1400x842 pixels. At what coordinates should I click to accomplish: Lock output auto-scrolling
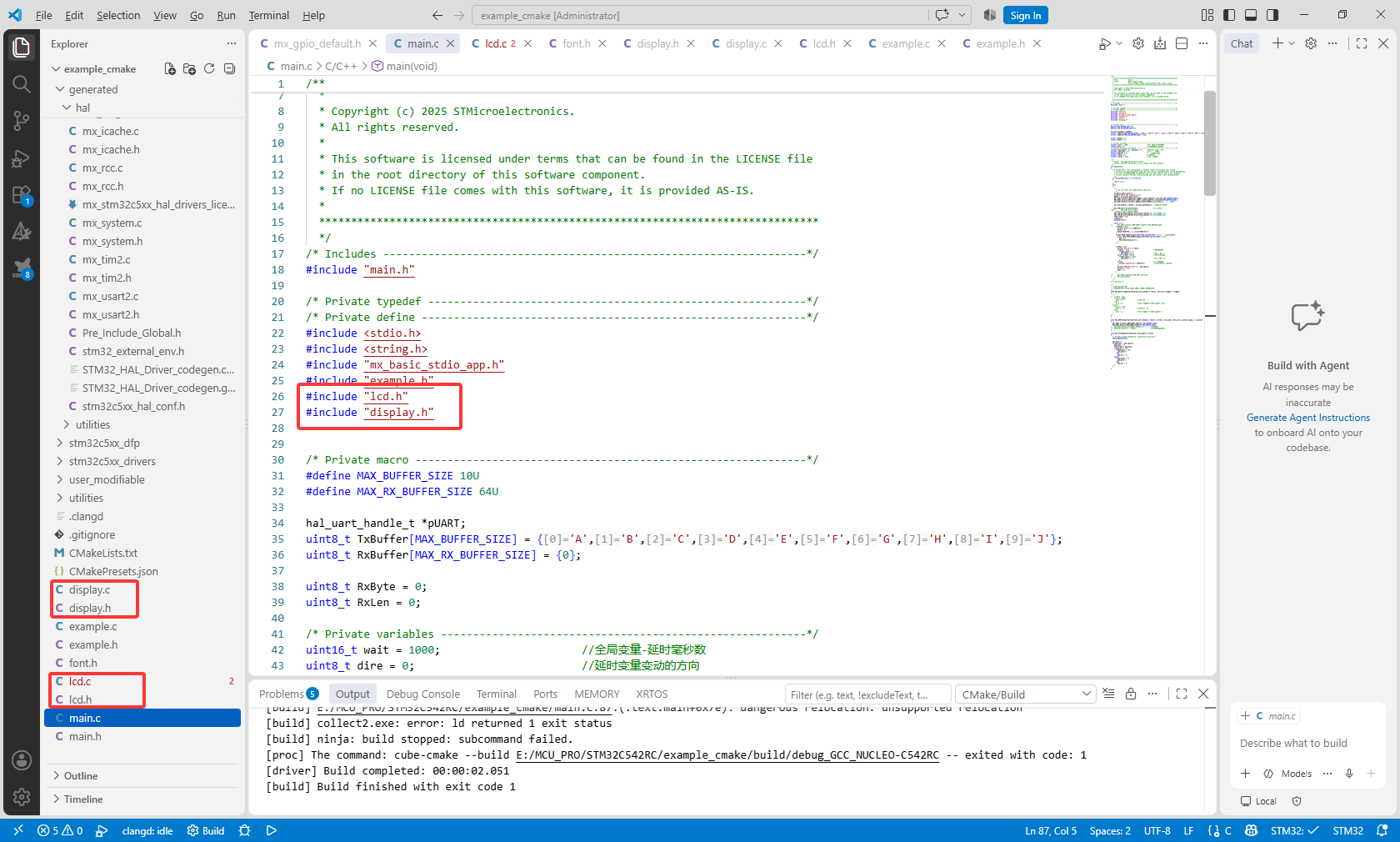coord(1131,694)
